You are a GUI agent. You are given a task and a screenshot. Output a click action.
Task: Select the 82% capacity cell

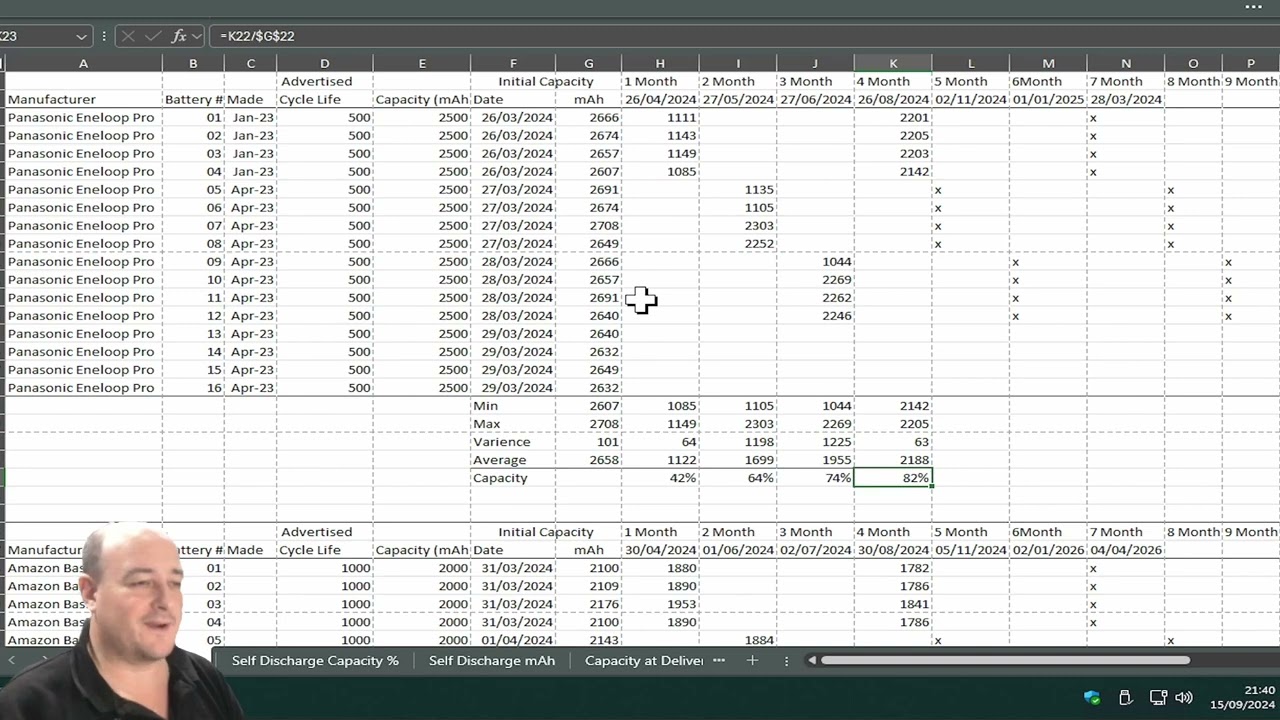click(893, 478)
